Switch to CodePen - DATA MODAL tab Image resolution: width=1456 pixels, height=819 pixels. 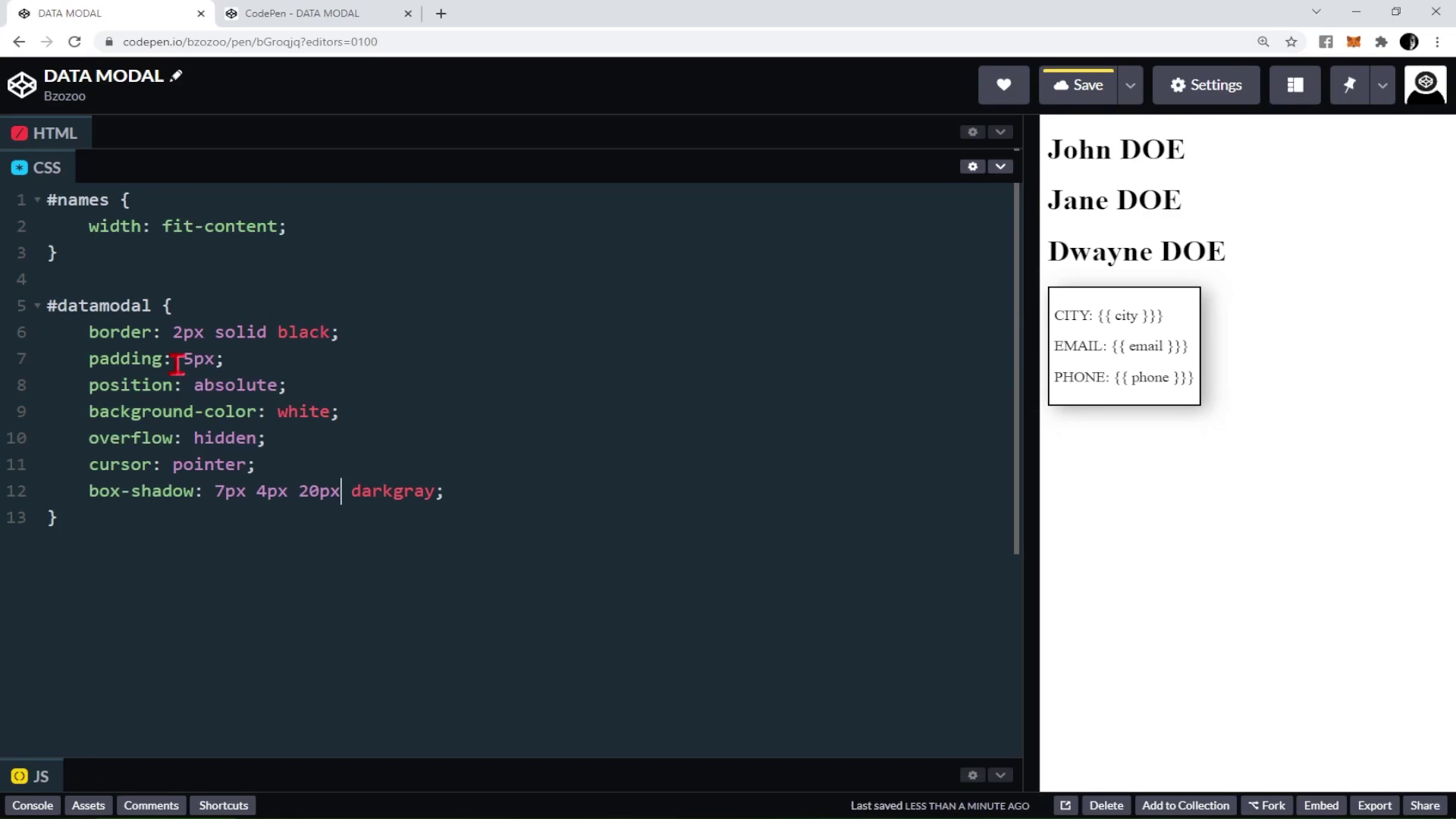pyautogui.click(x=302, y=13)
